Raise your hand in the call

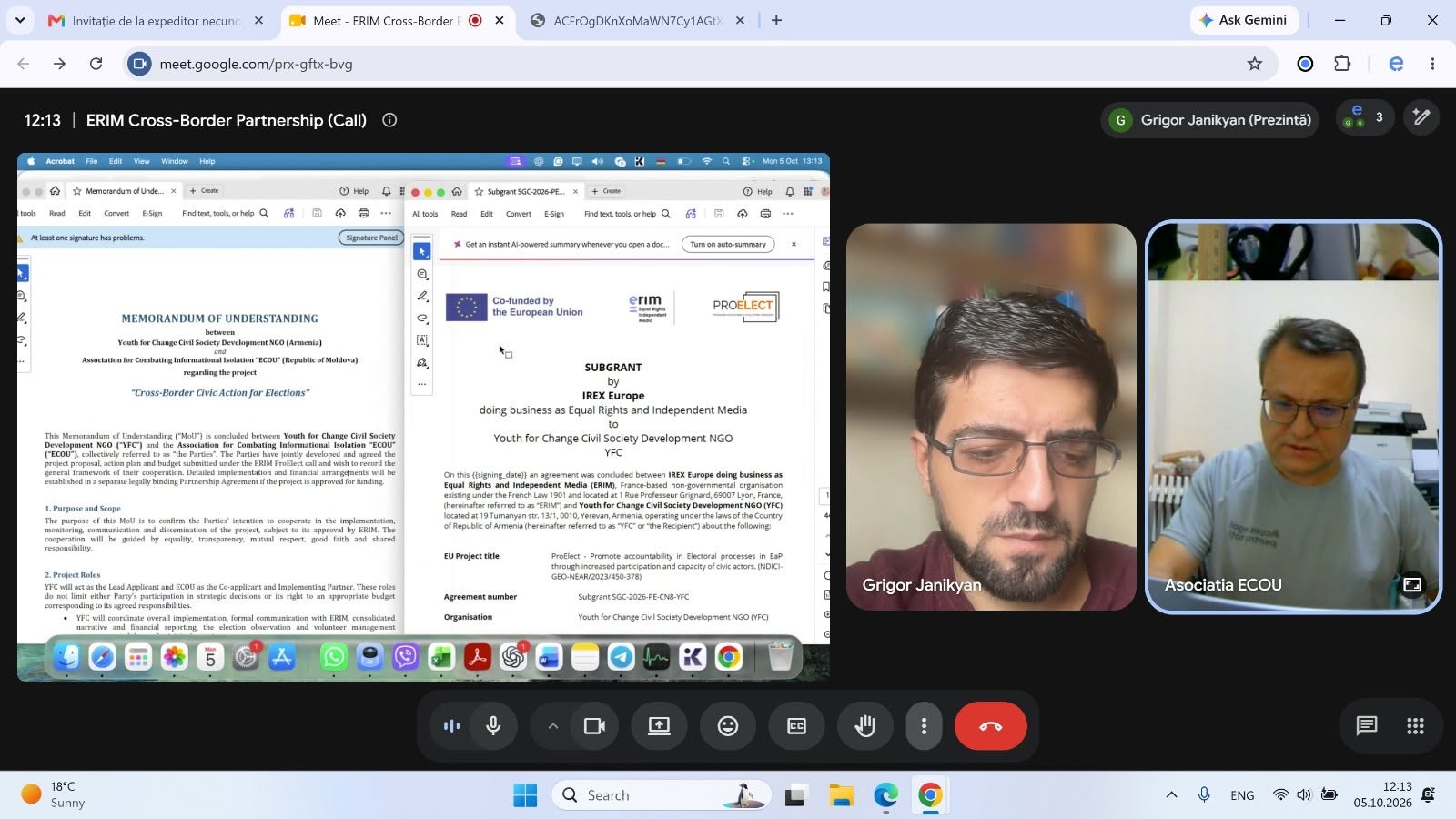864,726
